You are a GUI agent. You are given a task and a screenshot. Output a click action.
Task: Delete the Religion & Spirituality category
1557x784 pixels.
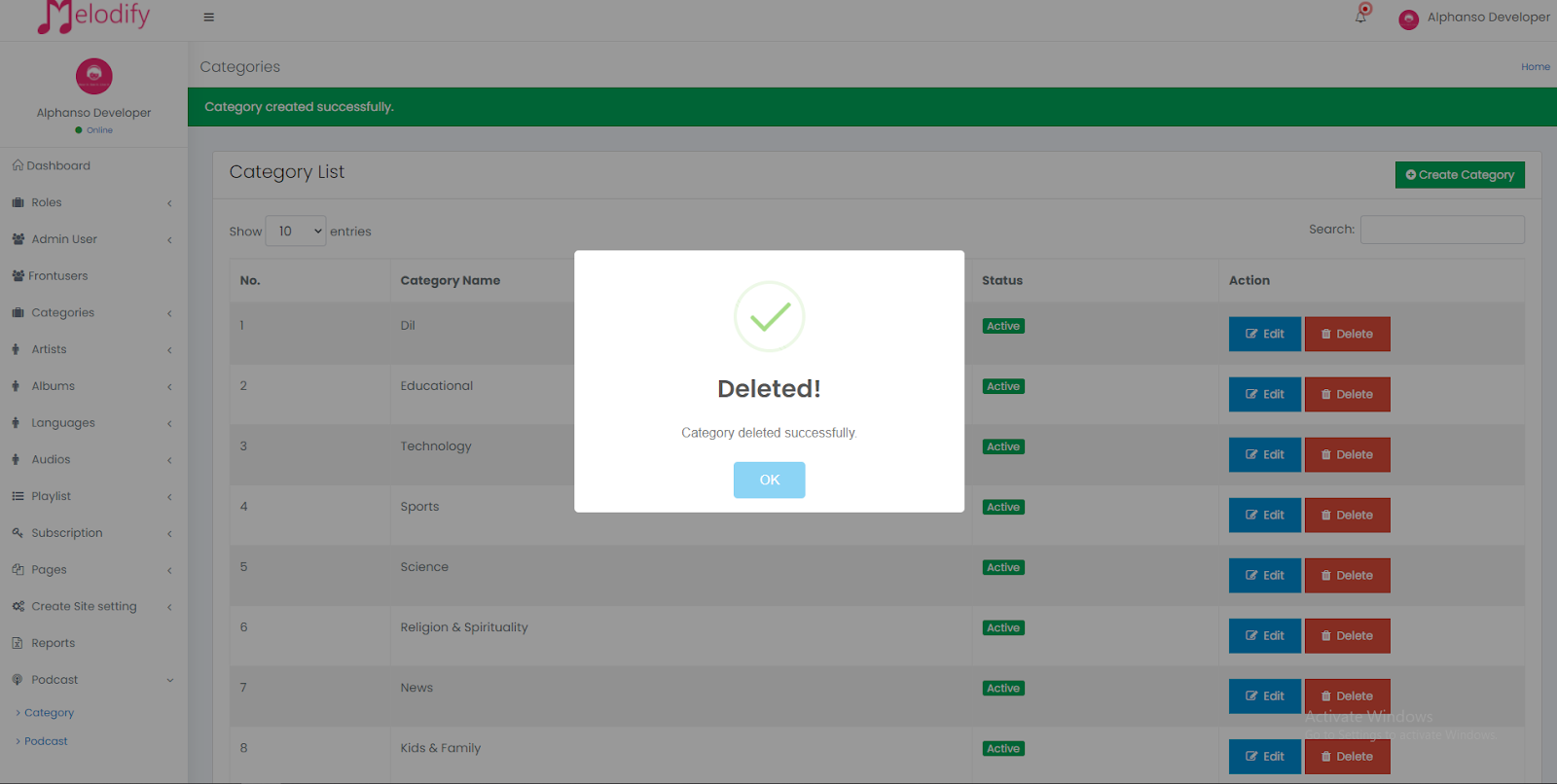coord(1347,635)
